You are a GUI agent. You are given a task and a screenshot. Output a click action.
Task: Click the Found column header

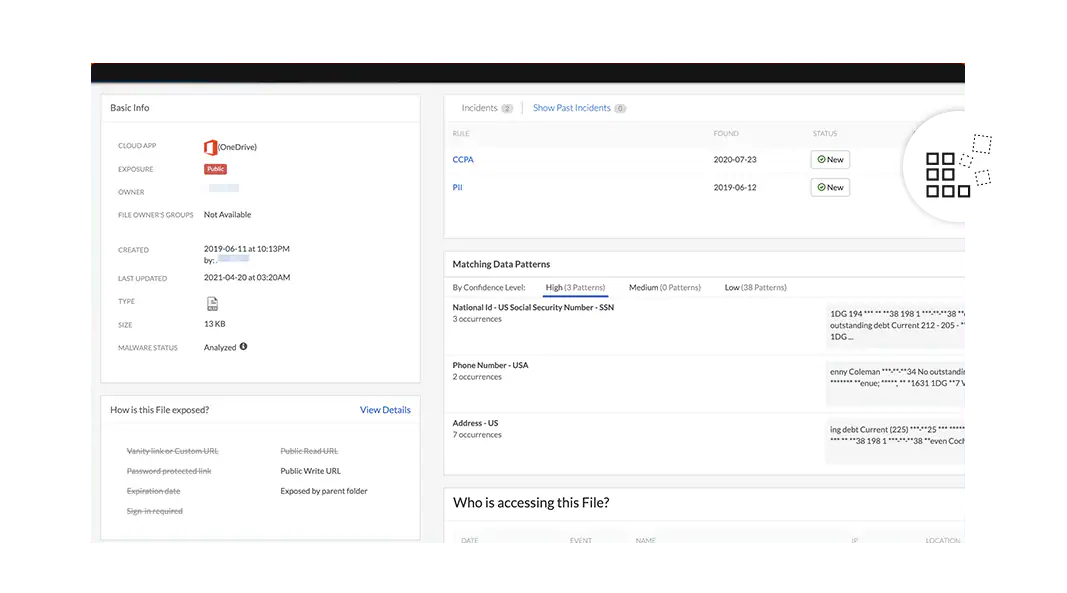[726, 134]
